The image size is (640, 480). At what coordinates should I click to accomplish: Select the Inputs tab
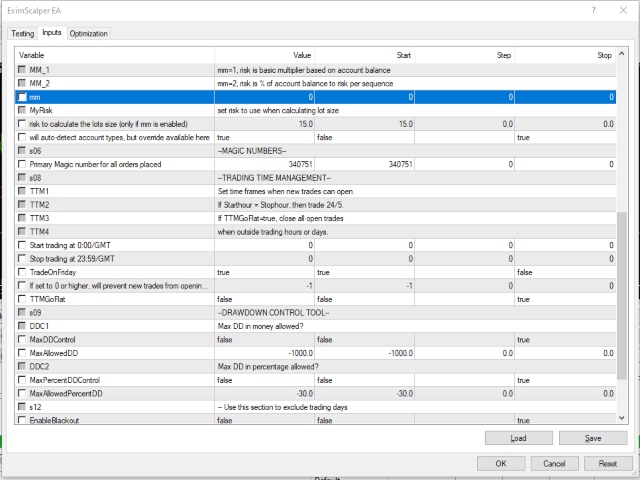[52, 33]
